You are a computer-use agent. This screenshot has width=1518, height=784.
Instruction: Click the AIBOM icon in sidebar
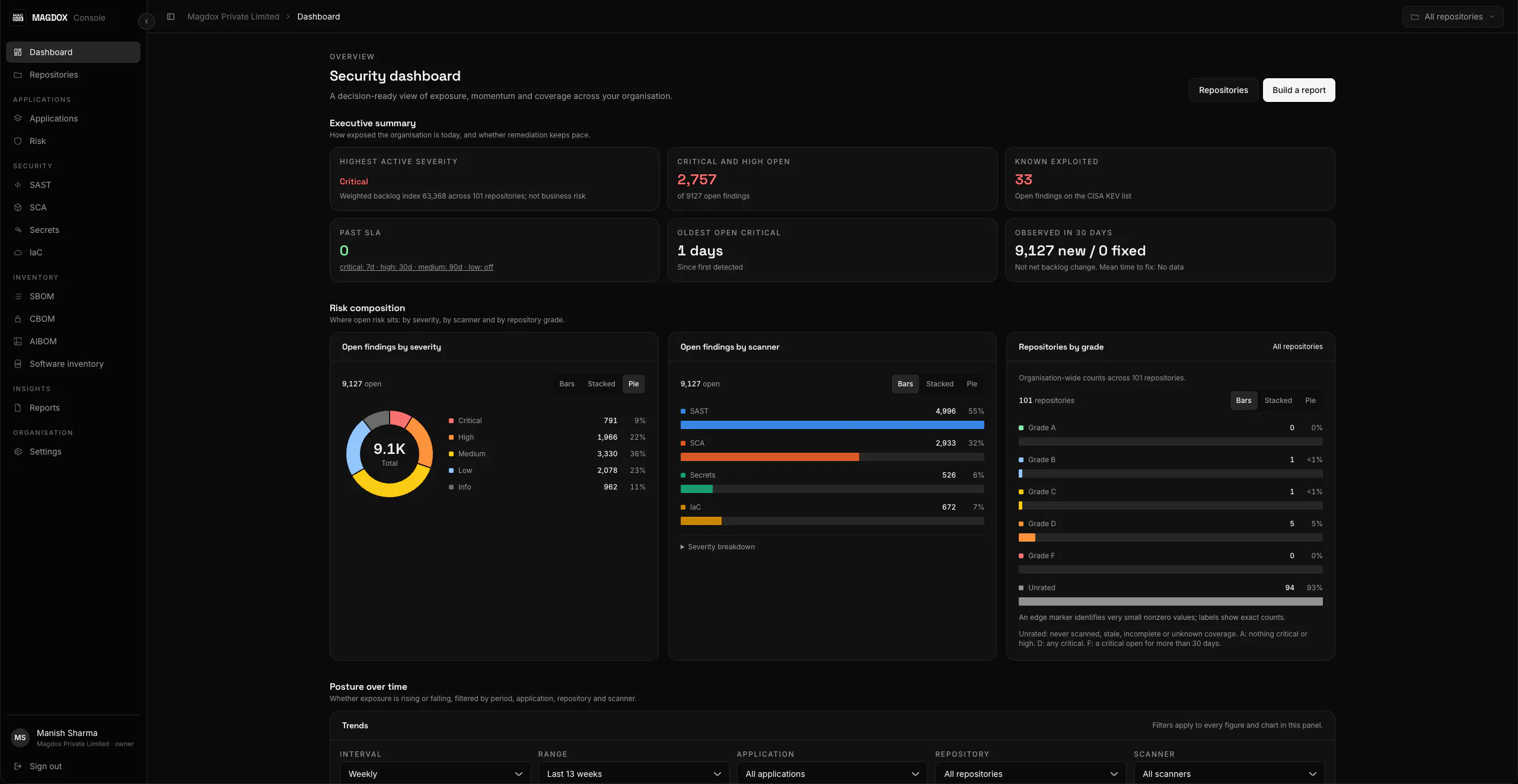(x=18, y=341)
